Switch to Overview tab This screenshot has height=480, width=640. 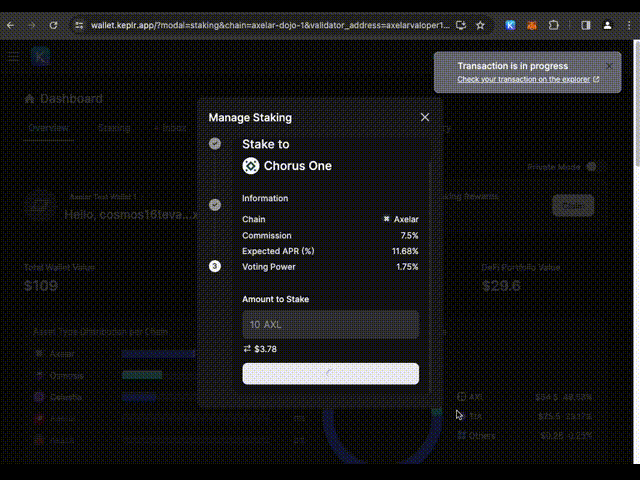[48, 128]
